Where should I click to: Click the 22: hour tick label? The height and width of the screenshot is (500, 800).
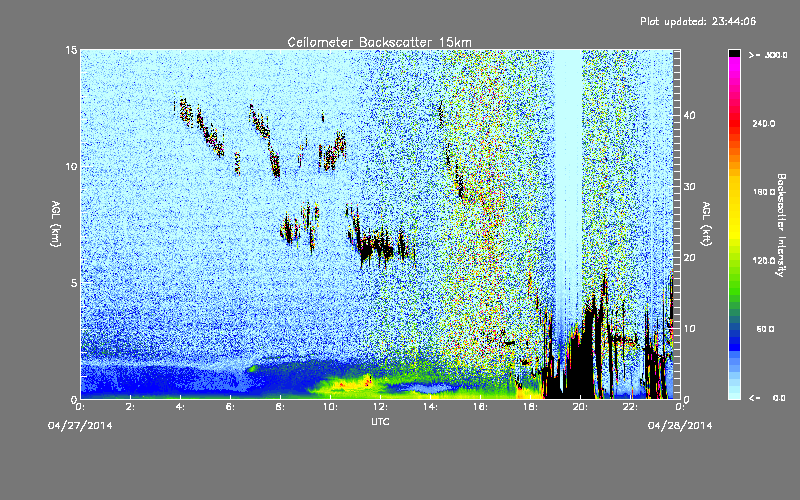630,407
